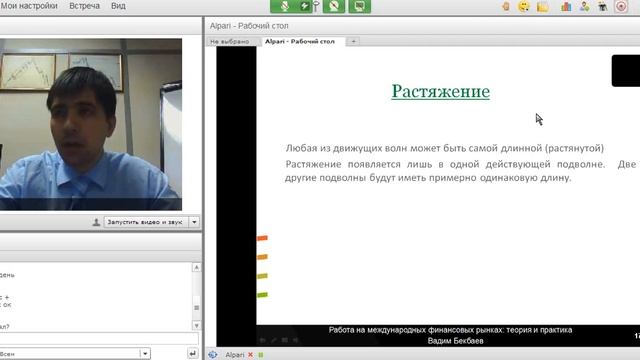
Task: Add a new tab with plus button
Action: click(x=353, y=41)
